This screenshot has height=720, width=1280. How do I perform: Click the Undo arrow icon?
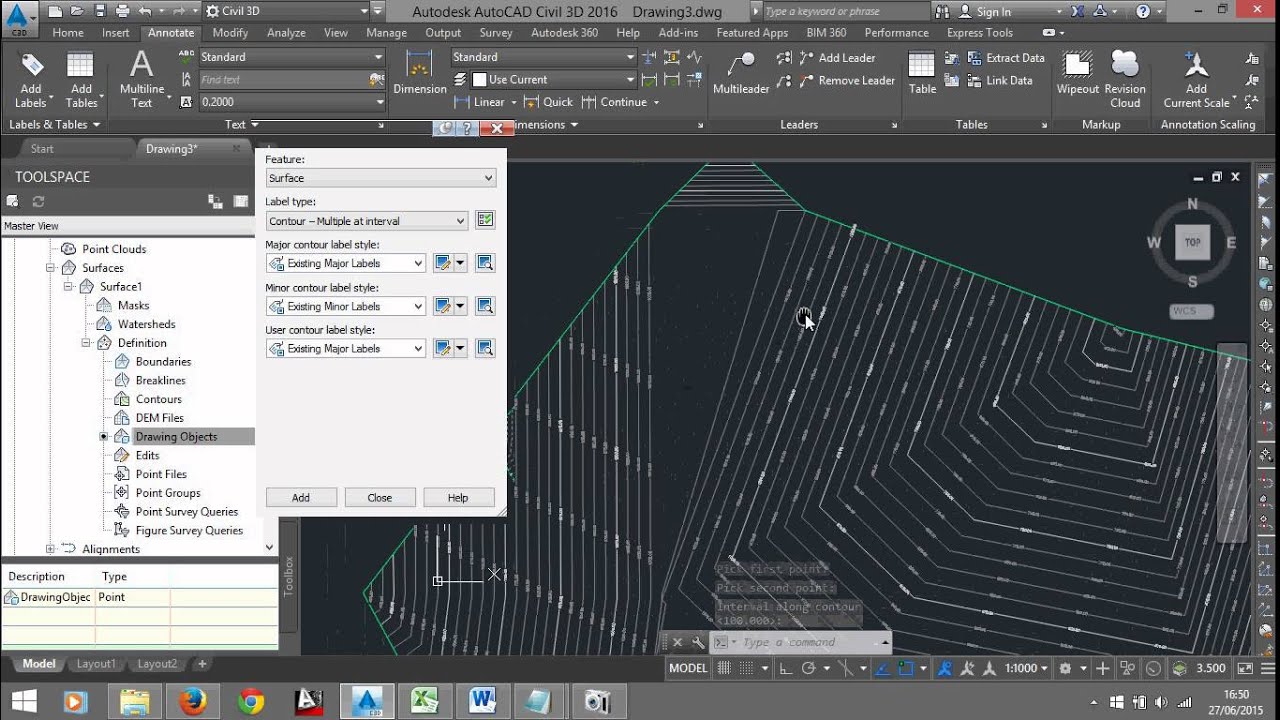pos(146,11)
